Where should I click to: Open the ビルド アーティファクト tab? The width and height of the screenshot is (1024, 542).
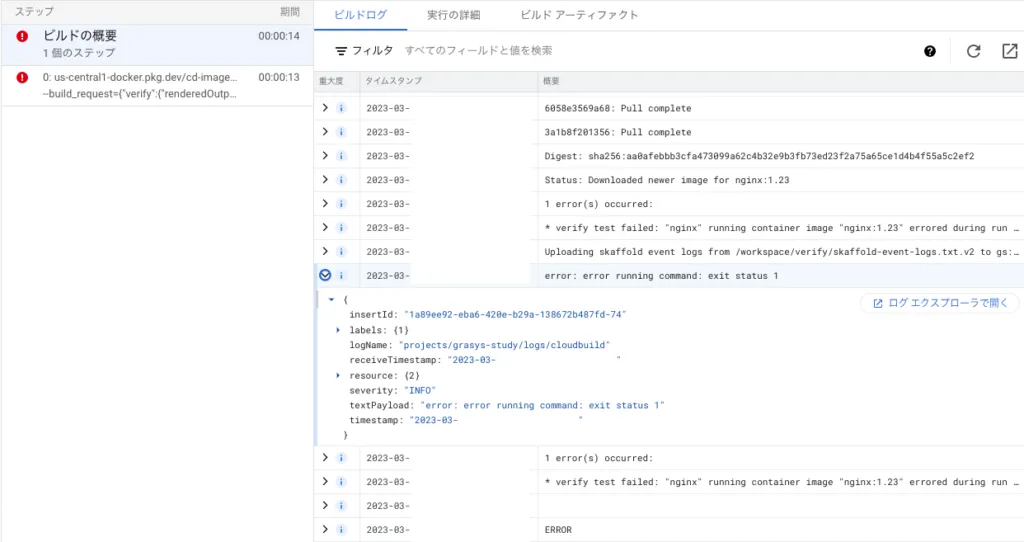(579, 15)
